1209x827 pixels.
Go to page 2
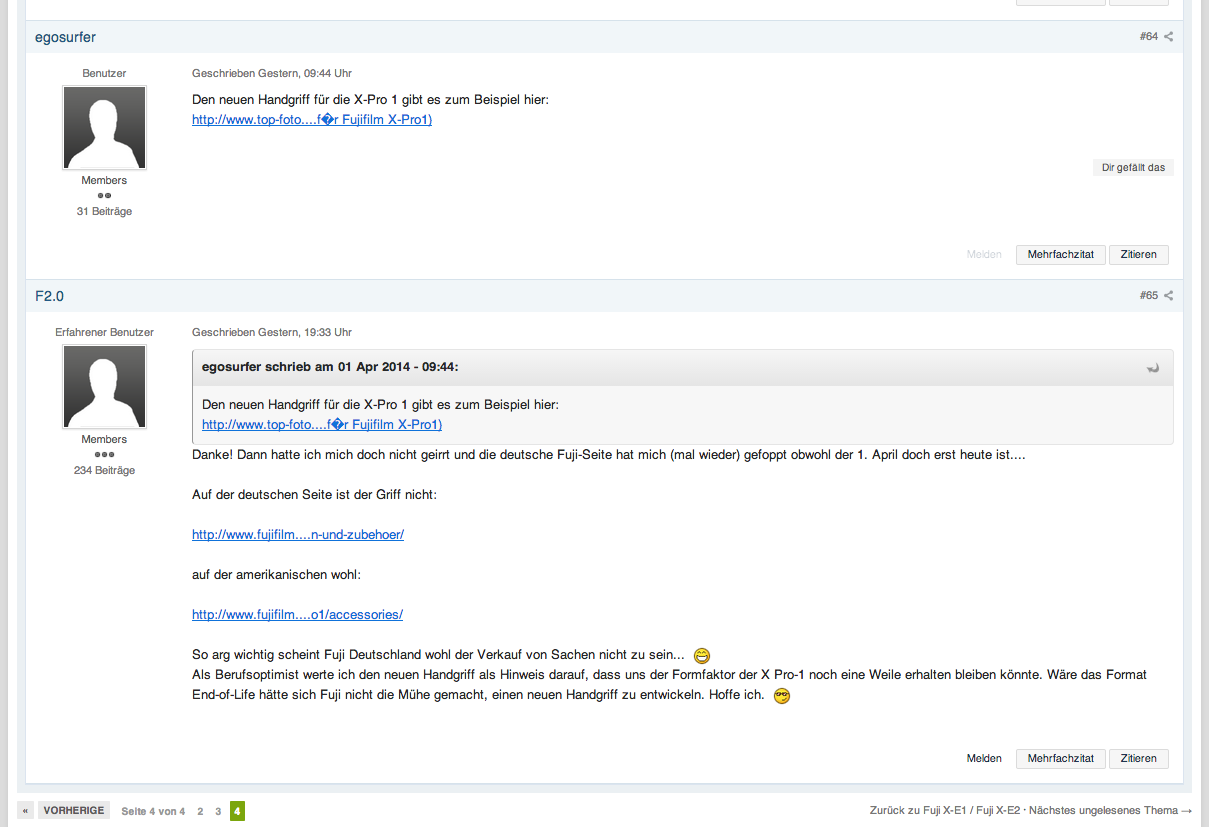tap(200, 811)
